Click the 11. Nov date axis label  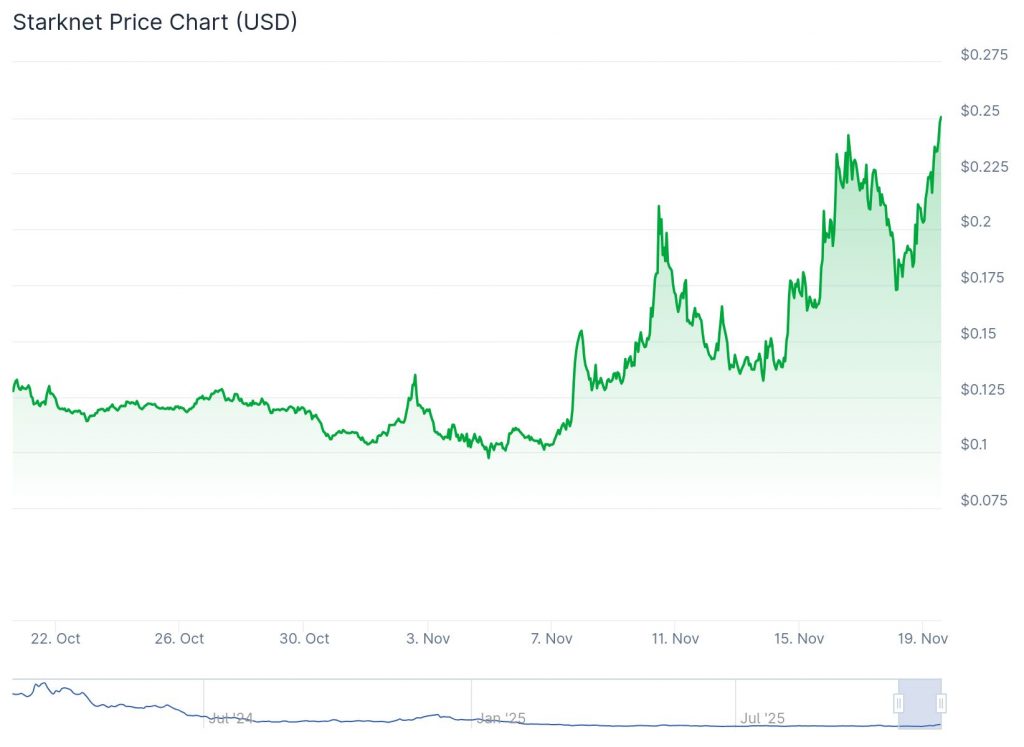point(674,638)
